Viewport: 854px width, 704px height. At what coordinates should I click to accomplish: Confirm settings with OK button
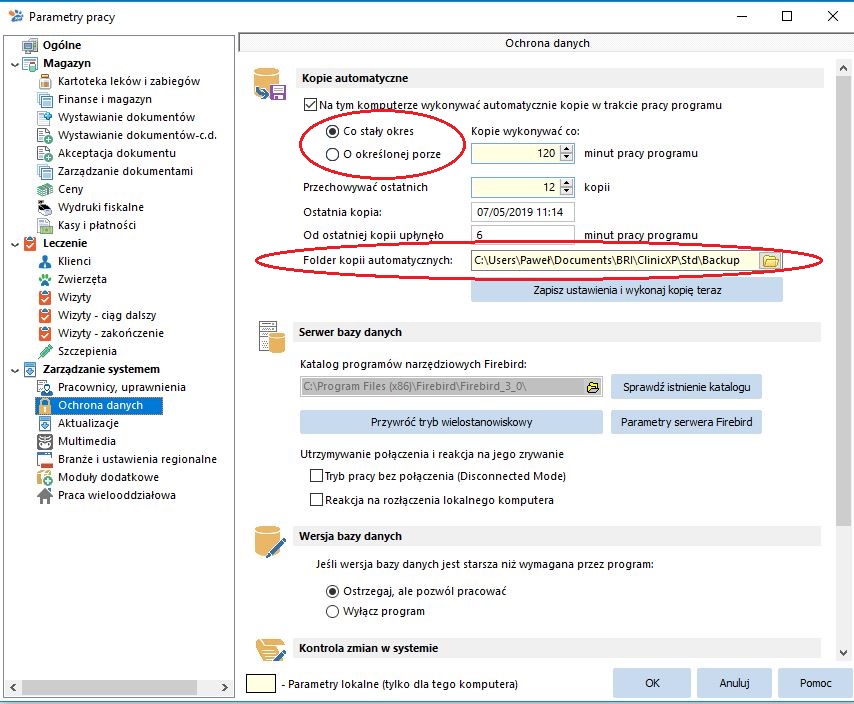click(652, 683)
